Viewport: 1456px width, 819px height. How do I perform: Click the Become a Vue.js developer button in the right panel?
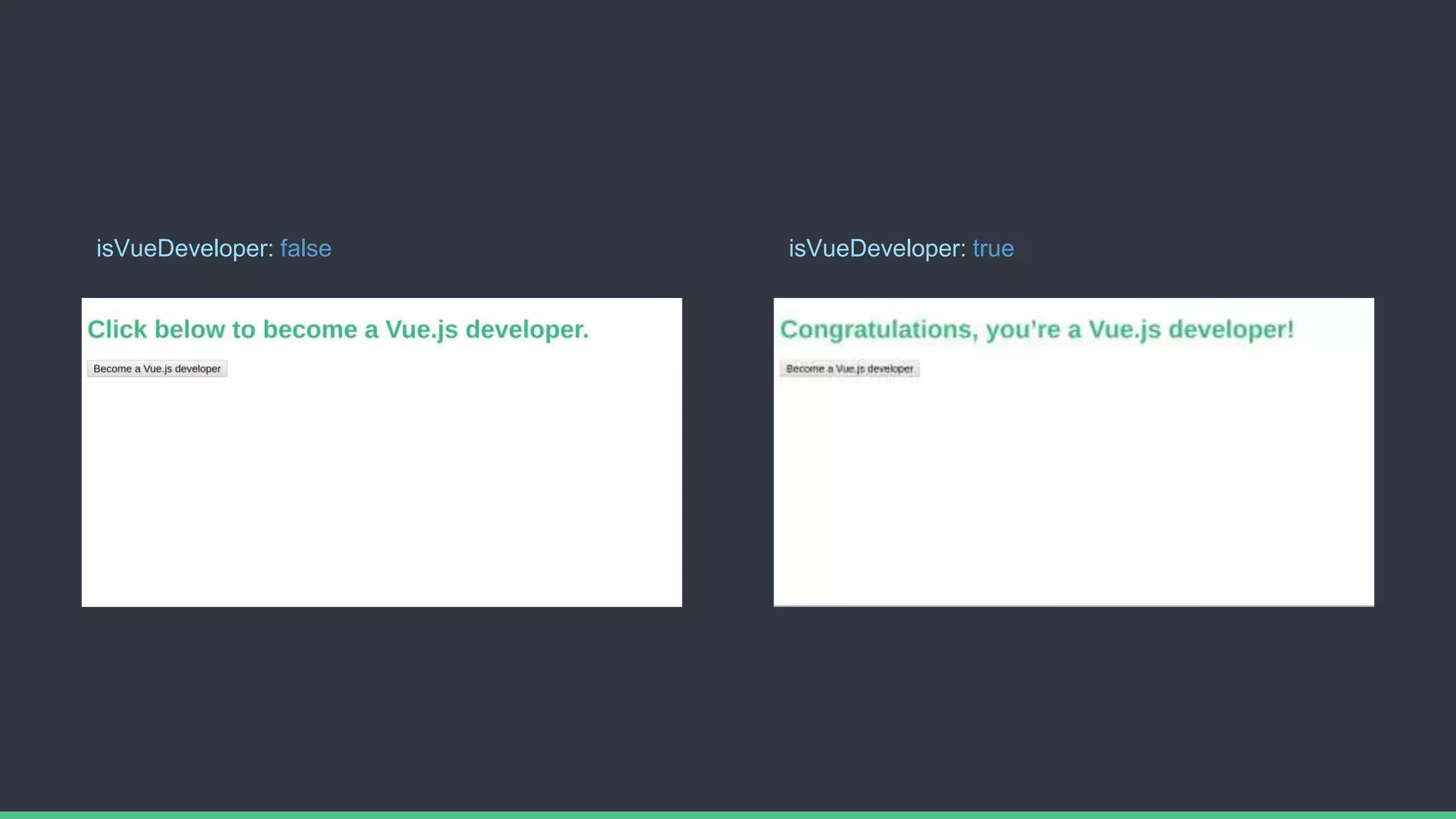pyautogui.click(x=850, y=368)
